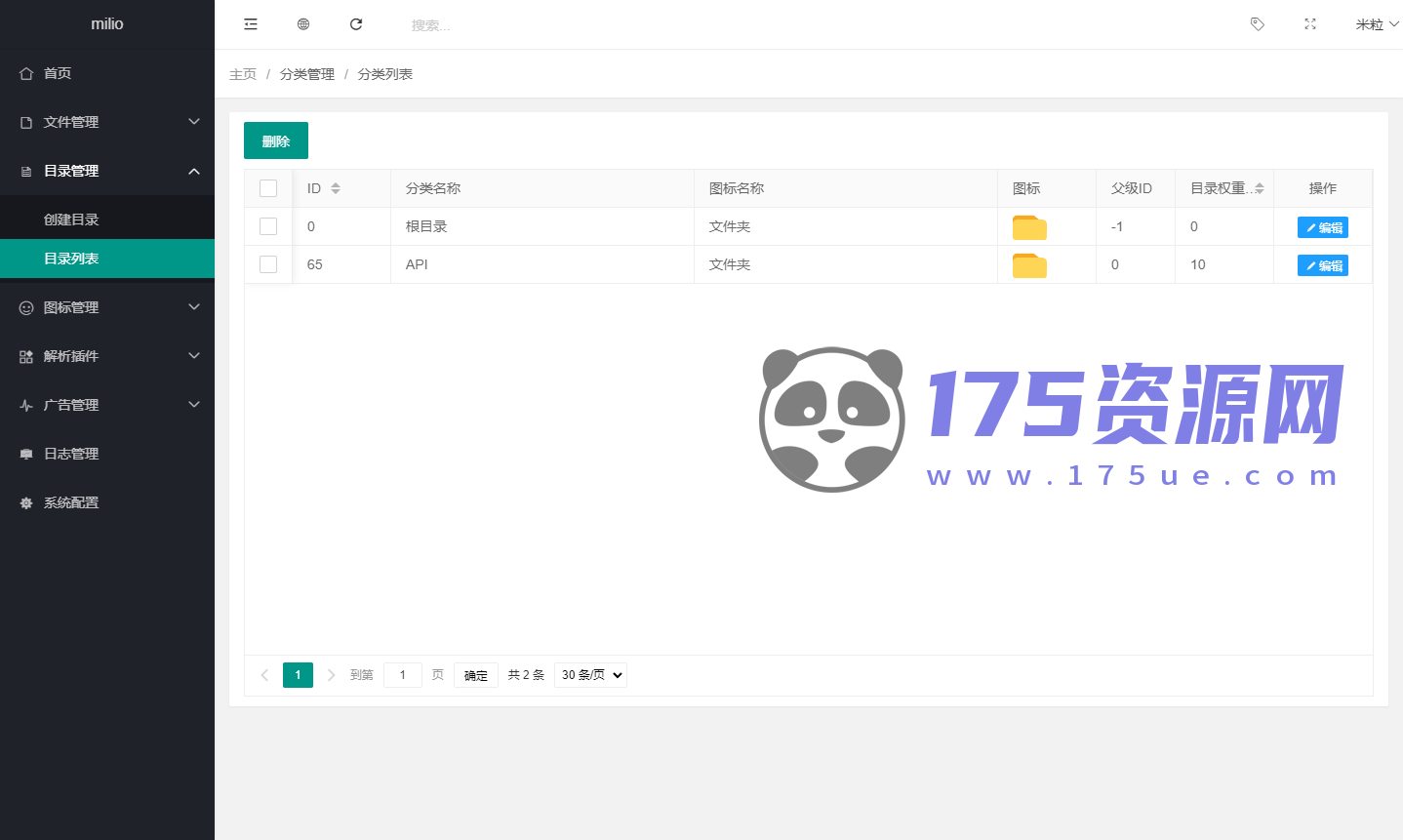Image resolution: width=1403 pixels, height=840 pixels.
Task: Open the 30 条/页 page size dropdown
Action: click(x=590, y=675)
